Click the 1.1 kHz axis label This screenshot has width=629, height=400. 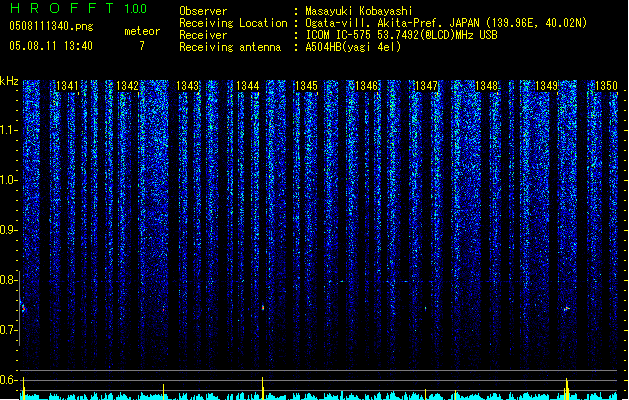8,130
